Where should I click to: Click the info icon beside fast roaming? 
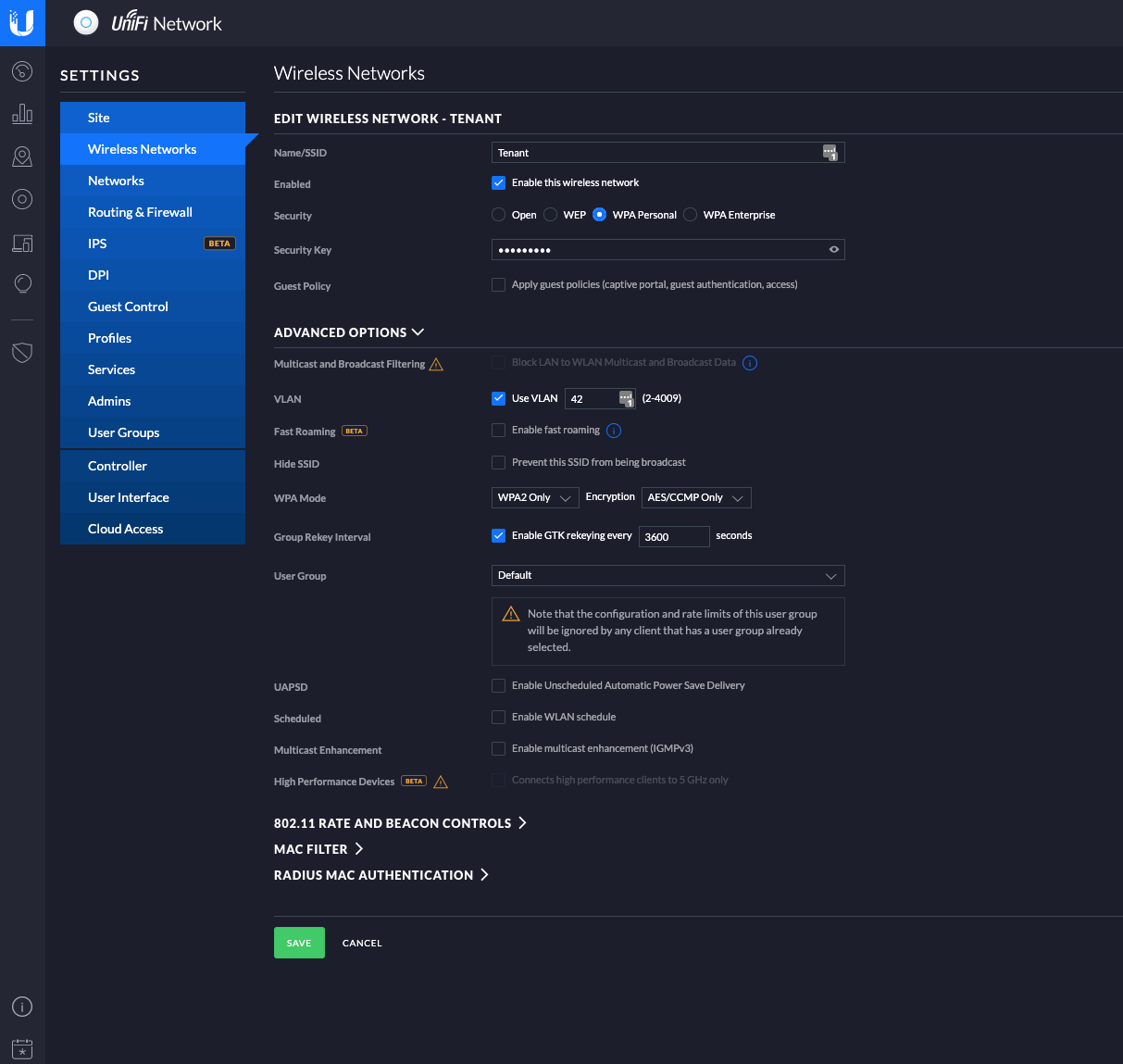click(x=614, y=431)
